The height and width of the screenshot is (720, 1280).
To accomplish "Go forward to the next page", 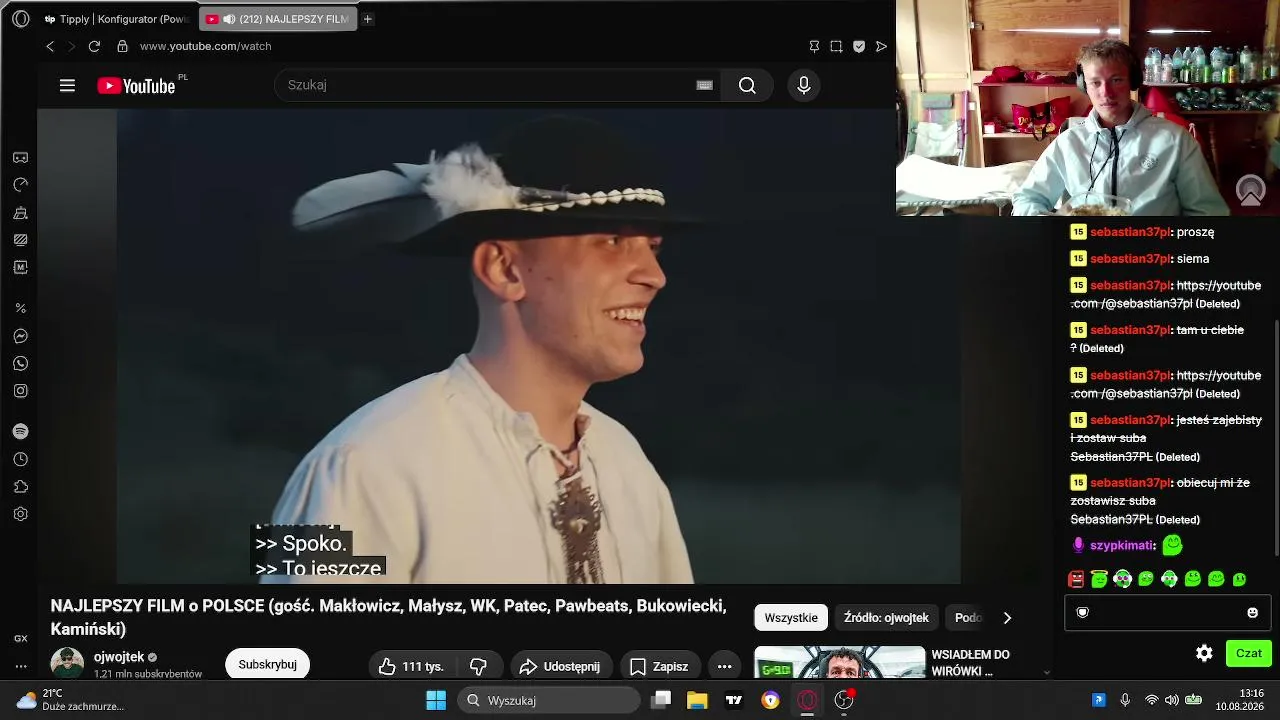I will (72, 46).
